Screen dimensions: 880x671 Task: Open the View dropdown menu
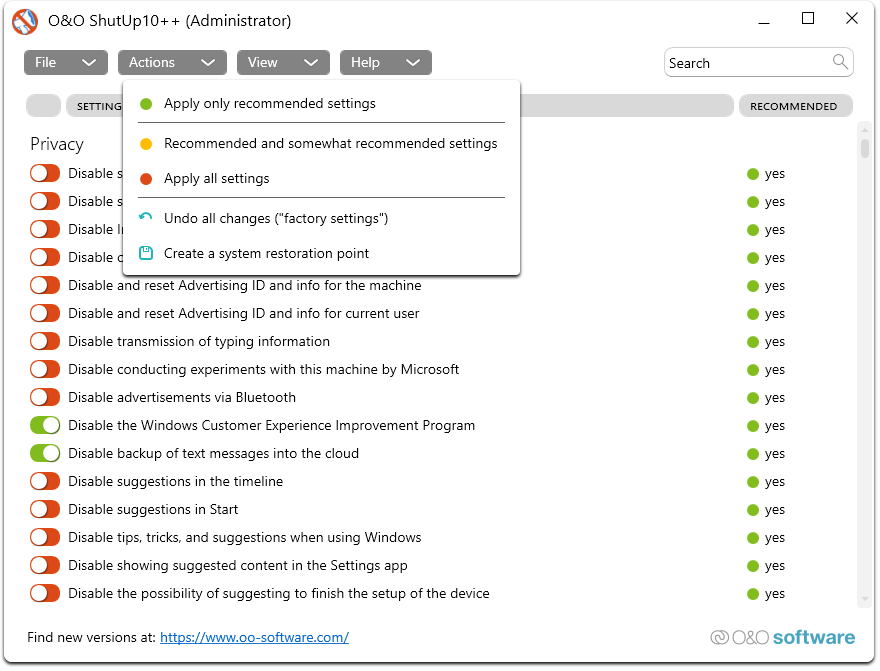pyautogui.click(x=283, y=62)
